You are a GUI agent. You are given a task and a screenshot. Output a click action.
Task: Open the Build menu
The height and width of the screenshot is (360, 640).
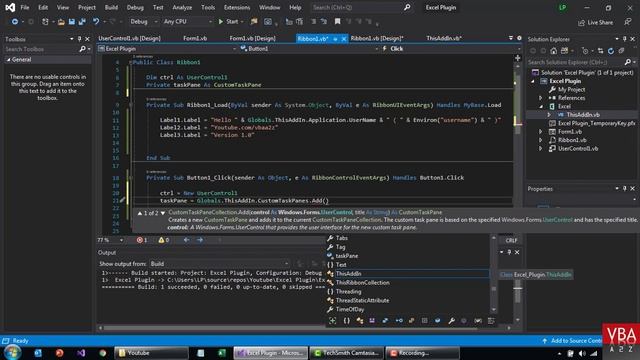(111, 7)
